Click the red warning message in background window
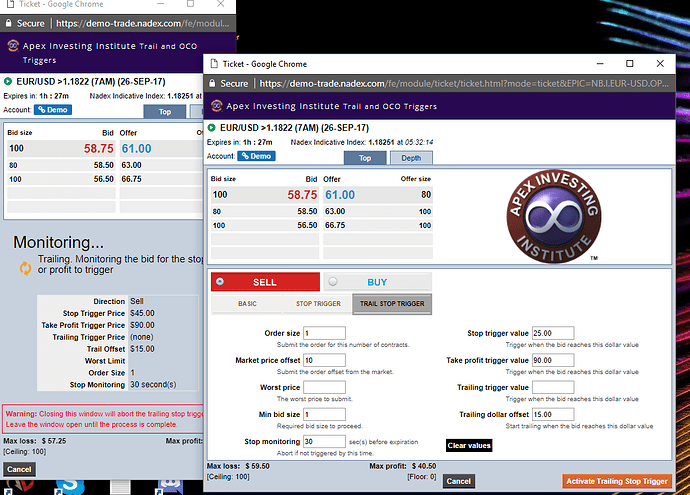Viewport: 690px width, 495px height. [104, 419]
